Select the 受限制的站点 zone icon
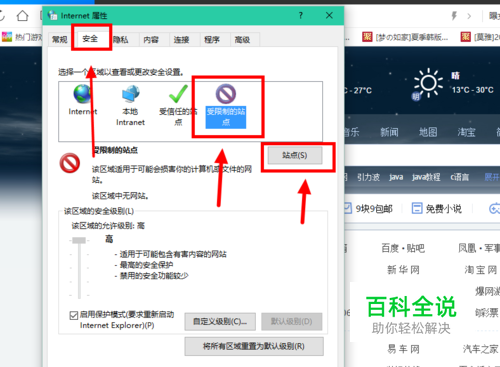This screenshot has height=367, width=500. pyautogui.click(x=226, y=94)
